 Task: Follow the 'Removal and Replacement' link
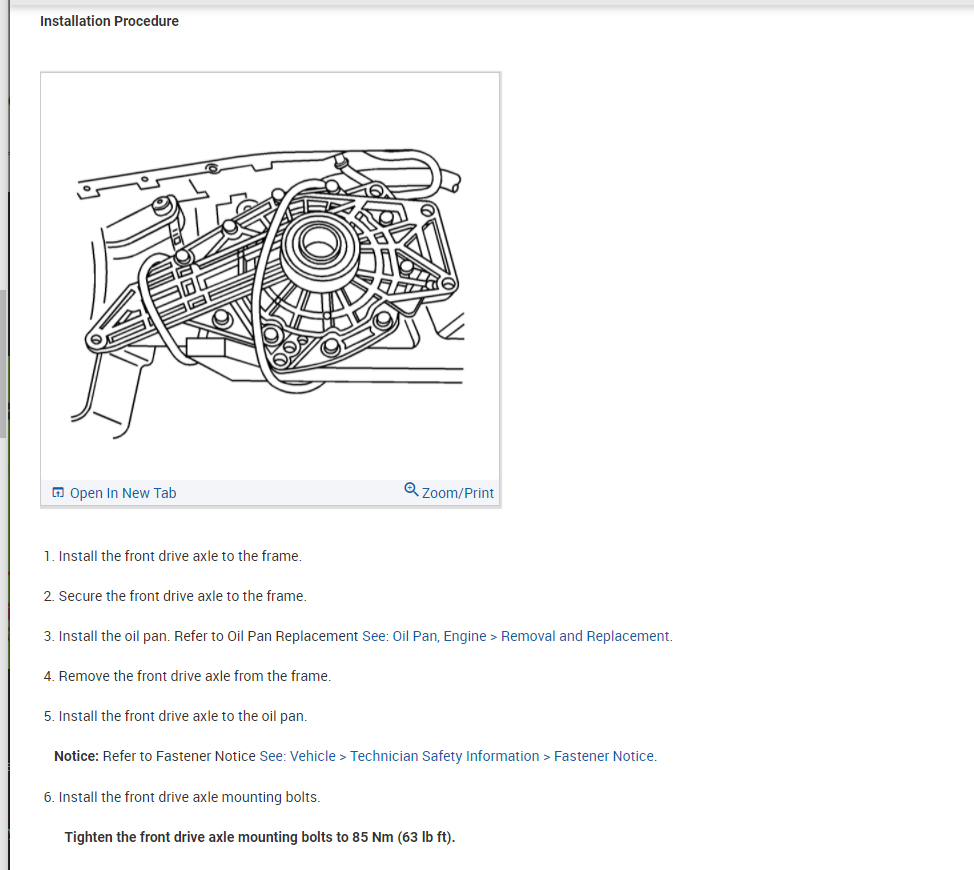(x=585, y=636)
